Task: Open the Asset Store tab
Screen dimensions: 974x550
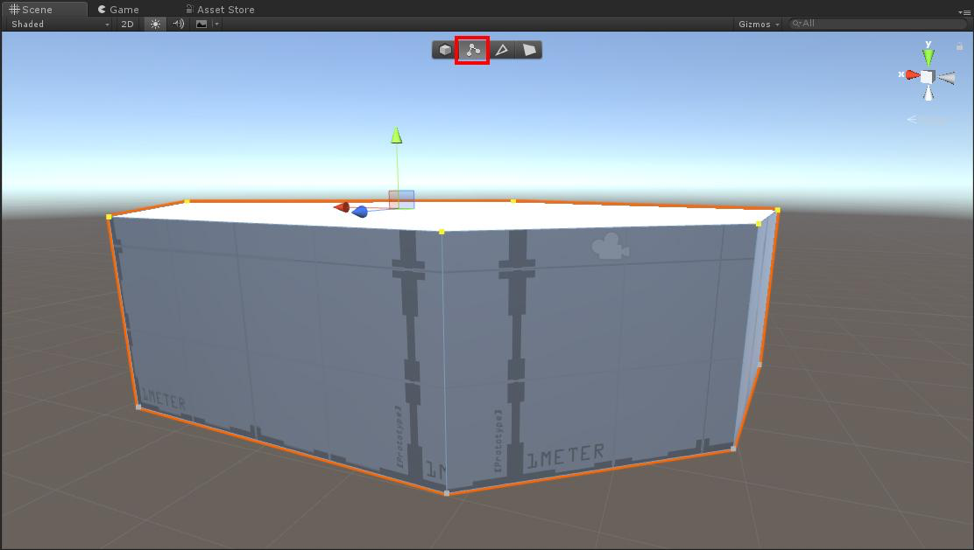Action: coord(220,9)
